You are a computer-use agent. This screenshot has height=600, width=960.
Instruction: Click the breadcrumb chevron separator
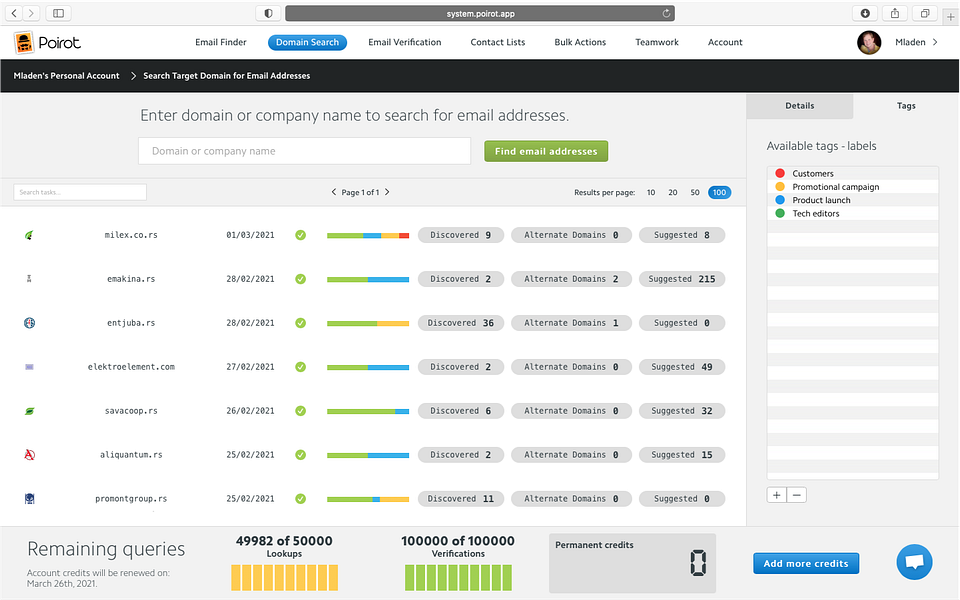click(133, 76)
